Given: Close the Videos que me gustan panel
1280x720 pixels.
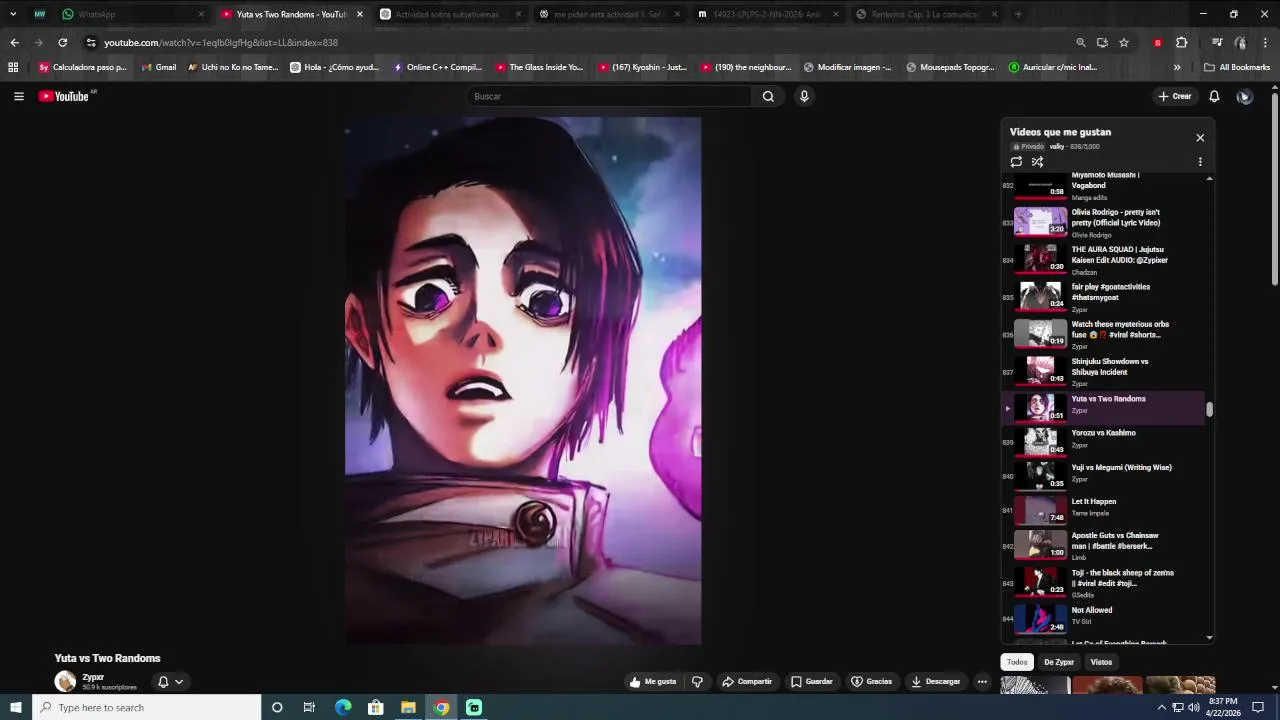Looking at the screenshot, I should tap(1200, 138).
